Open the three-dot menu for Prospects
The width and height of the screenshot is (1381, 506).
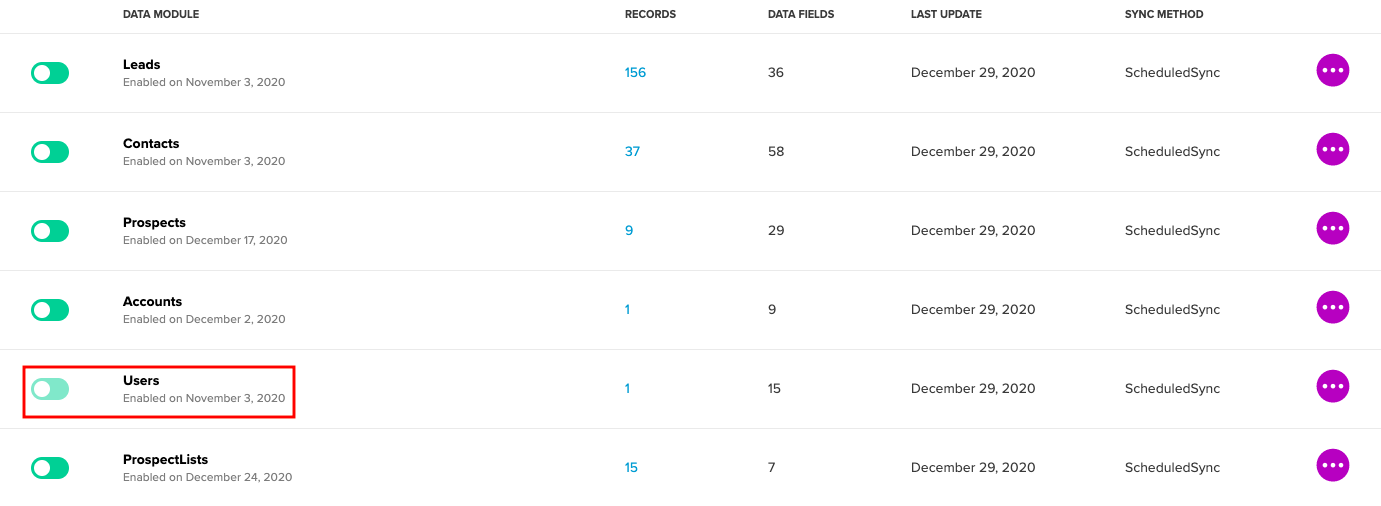(1332, 228)
